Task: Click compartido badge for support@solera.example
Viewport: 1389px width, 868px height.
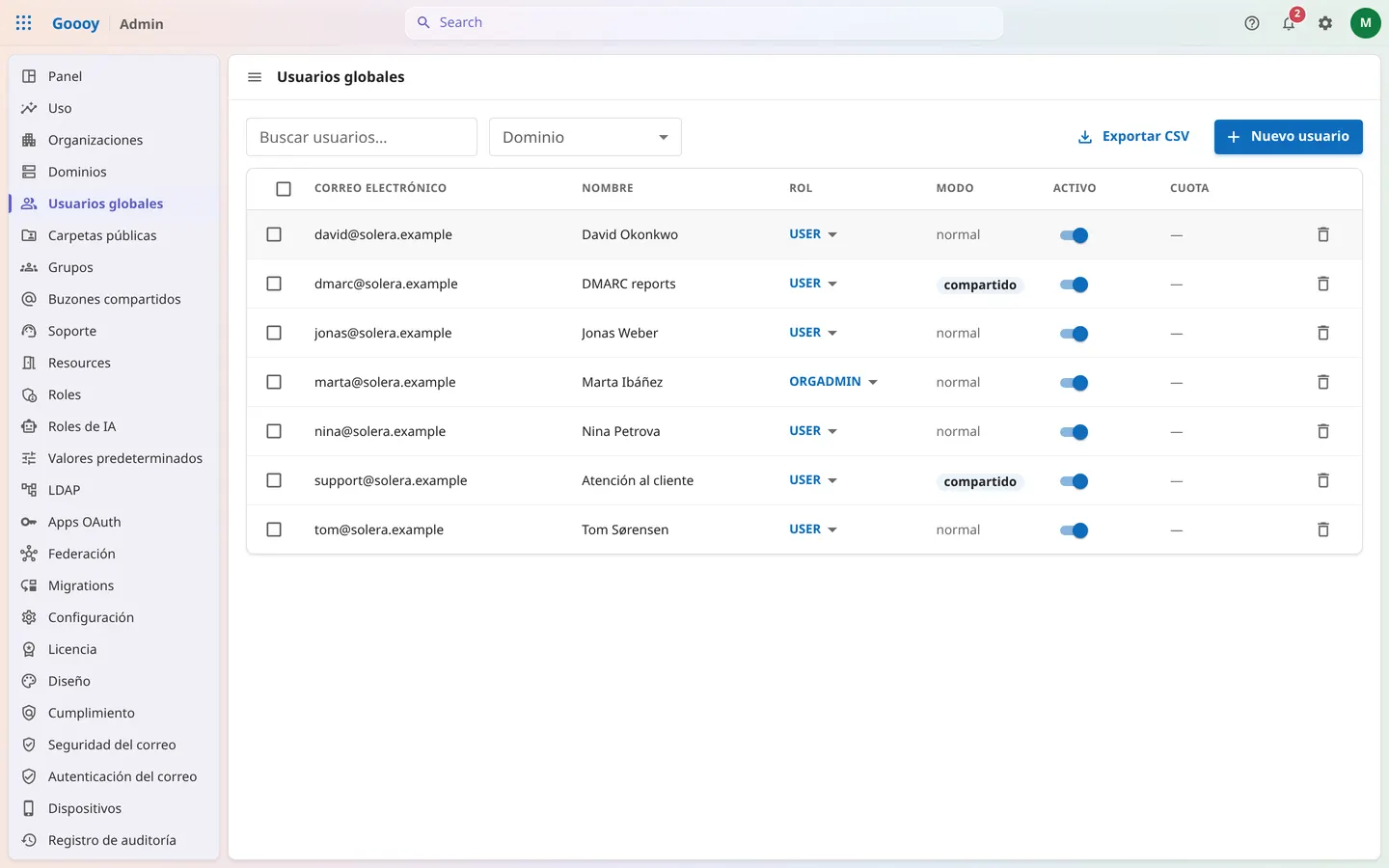Action: tap(980, 481)
